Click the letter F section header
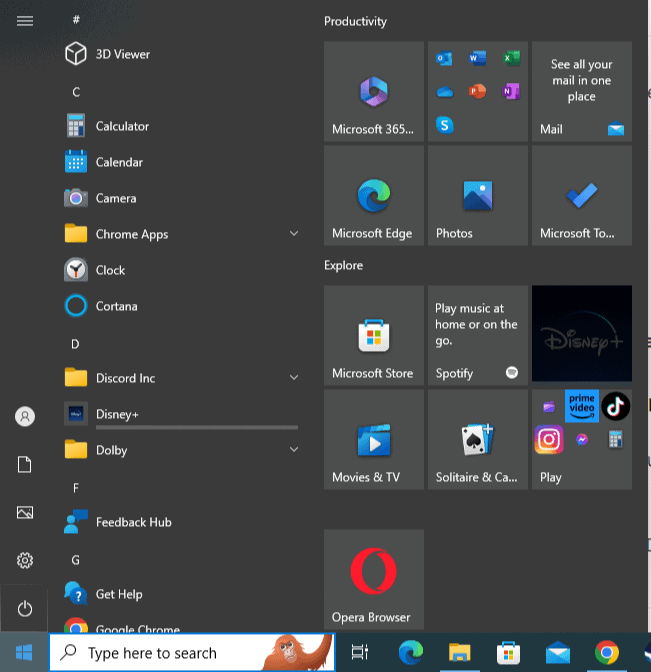The width and height of the screenshot is (651, 672). click(x=75, y=488)
